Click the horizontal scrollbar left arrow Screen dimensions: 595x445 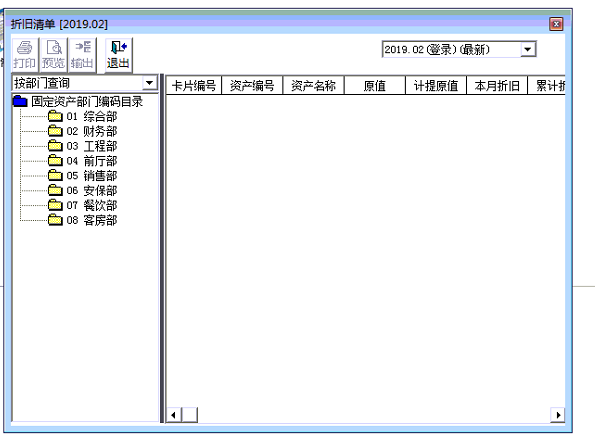tap(174, 415)
